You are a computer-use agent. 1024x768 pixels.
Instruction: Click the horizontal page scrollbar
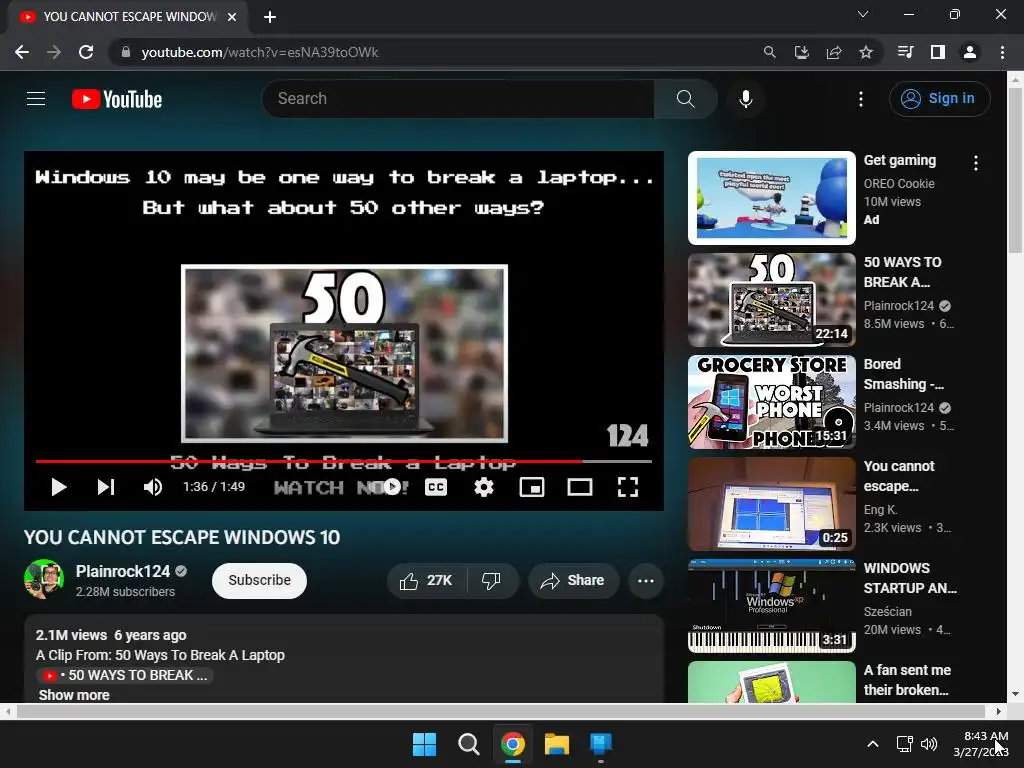point(500,711)
